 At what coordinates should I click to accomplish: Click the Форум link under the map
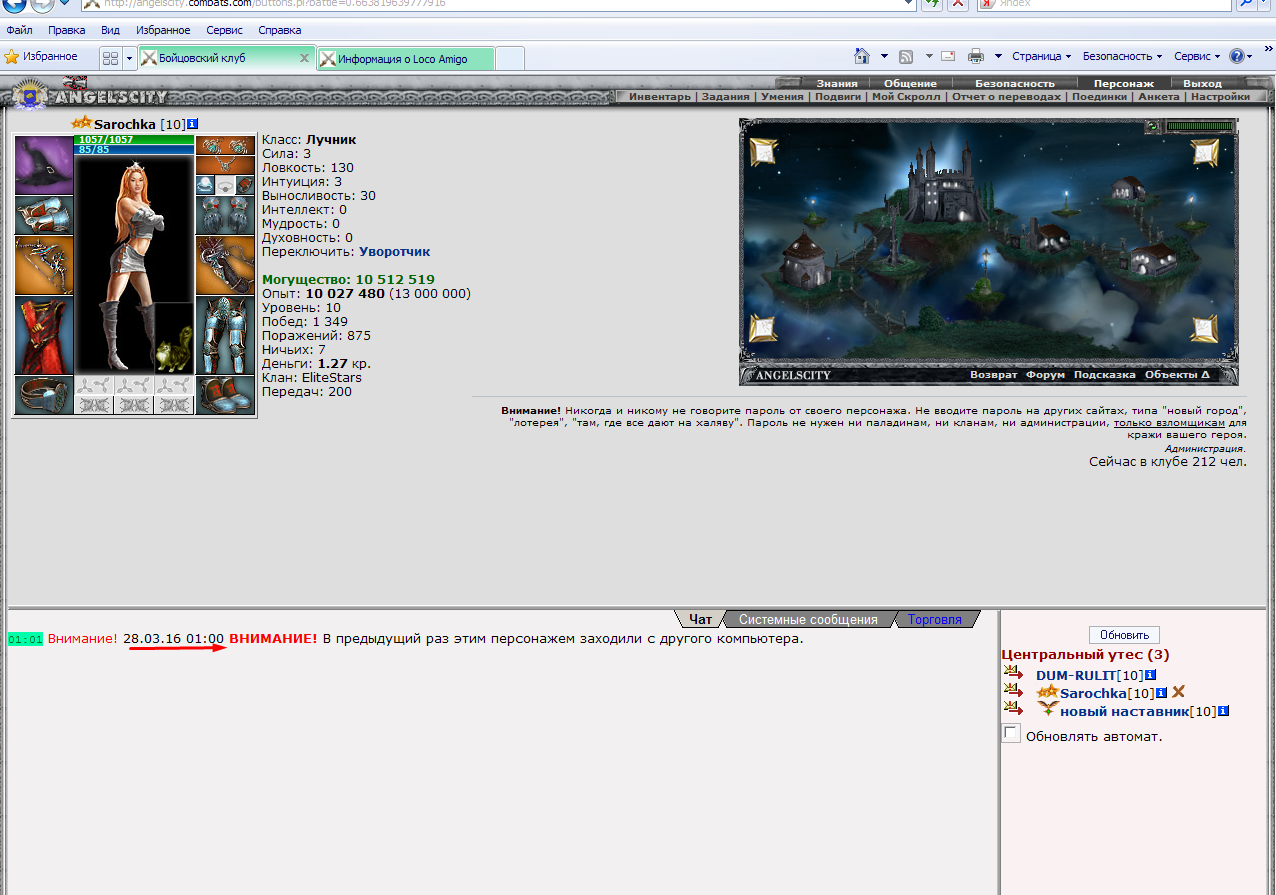1045,375
